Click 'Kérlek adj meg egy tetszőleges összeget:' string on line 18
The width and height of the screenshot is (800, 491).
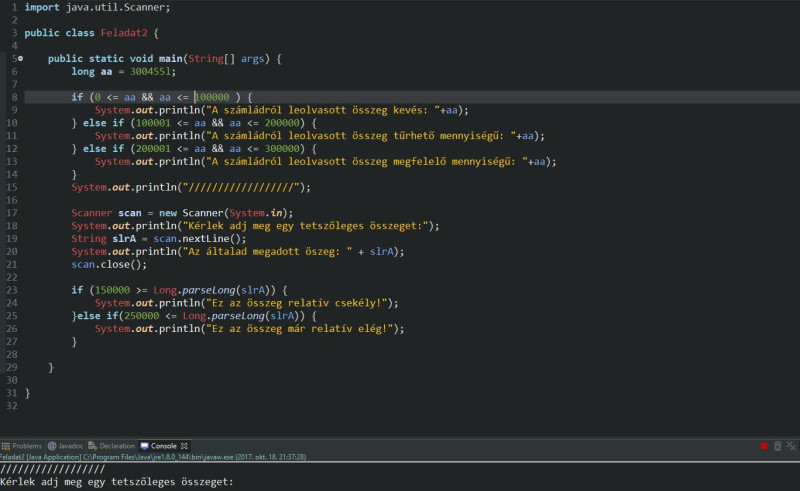(308, 226)
